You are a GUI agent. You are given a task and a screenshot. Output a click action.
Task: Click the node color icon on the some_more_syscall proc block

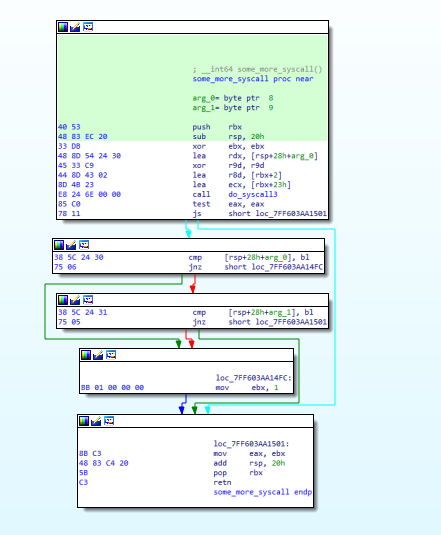63,27
